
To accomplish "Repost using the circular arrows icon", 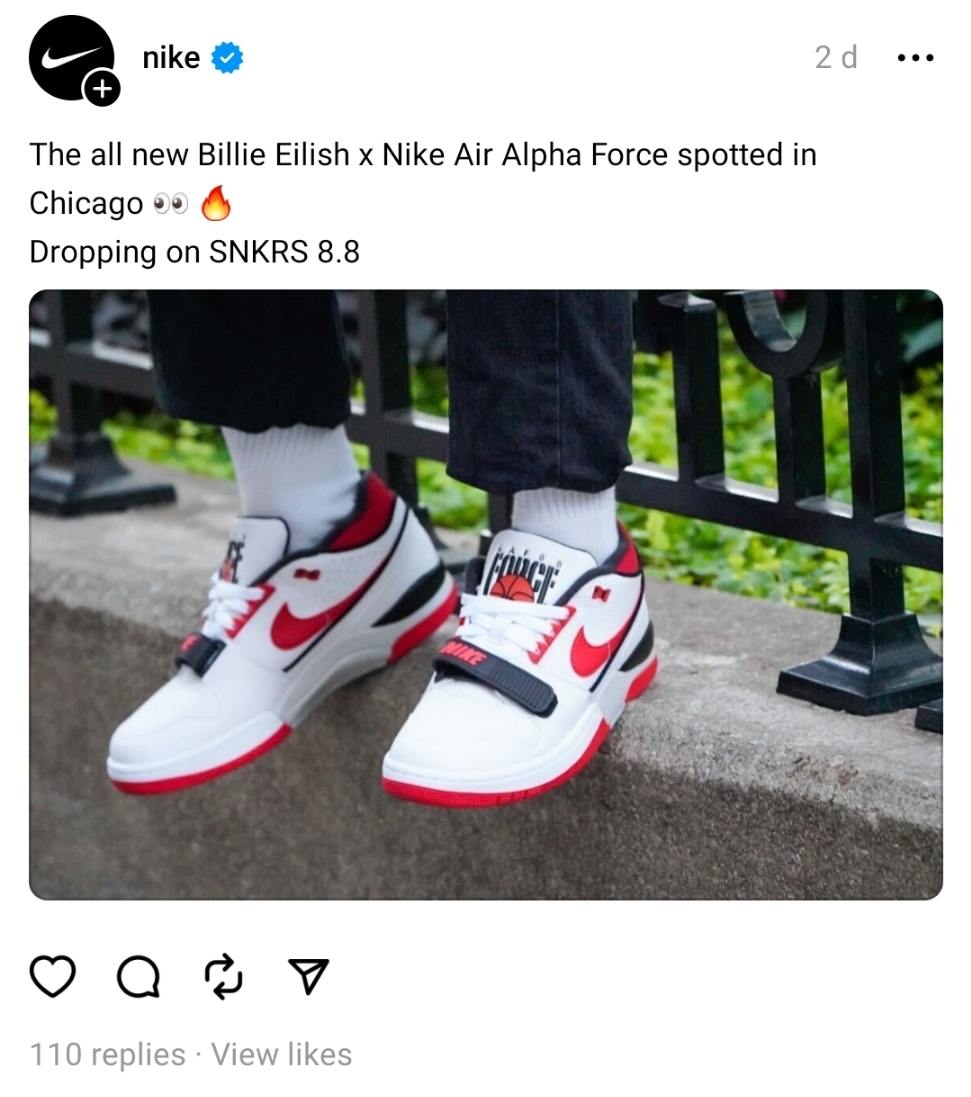I will [223, 976].
